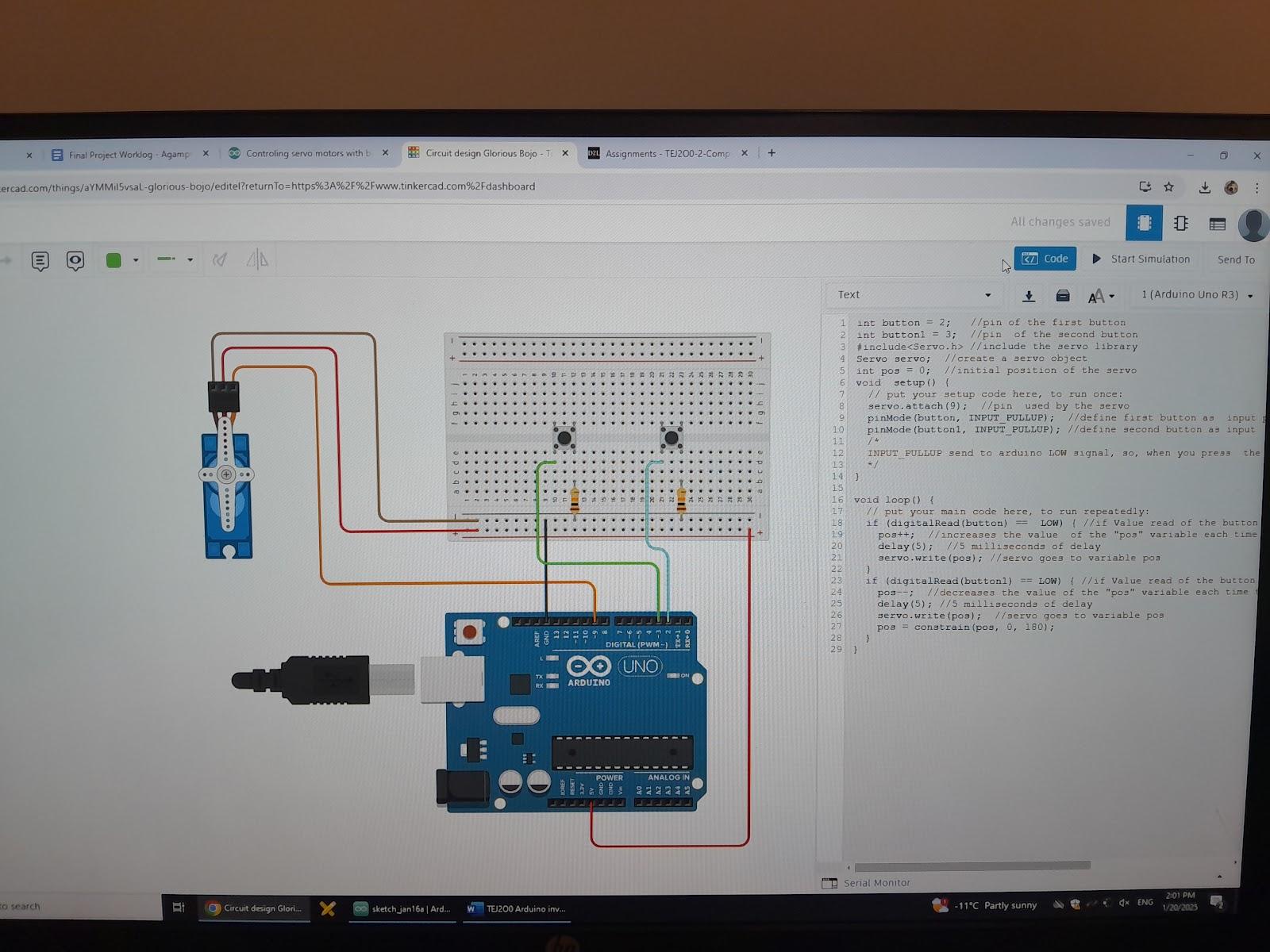The image size is (1270, 952).
Task: Toggle notes visibility eye icon
Action: (75, 260)
